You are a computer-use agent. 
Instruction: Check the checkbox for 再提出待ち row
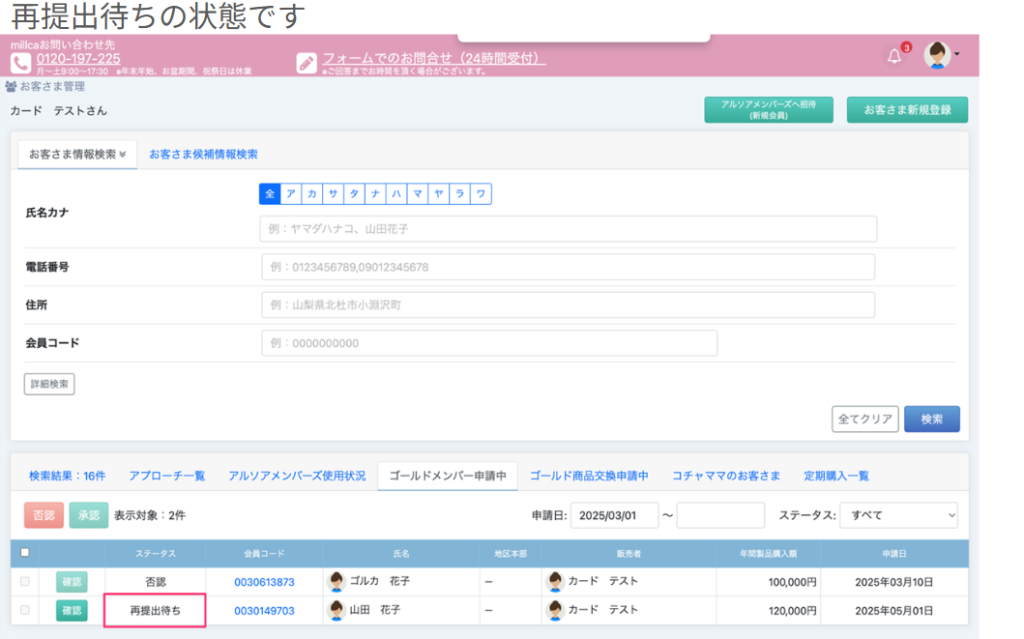tap(25, 609)
